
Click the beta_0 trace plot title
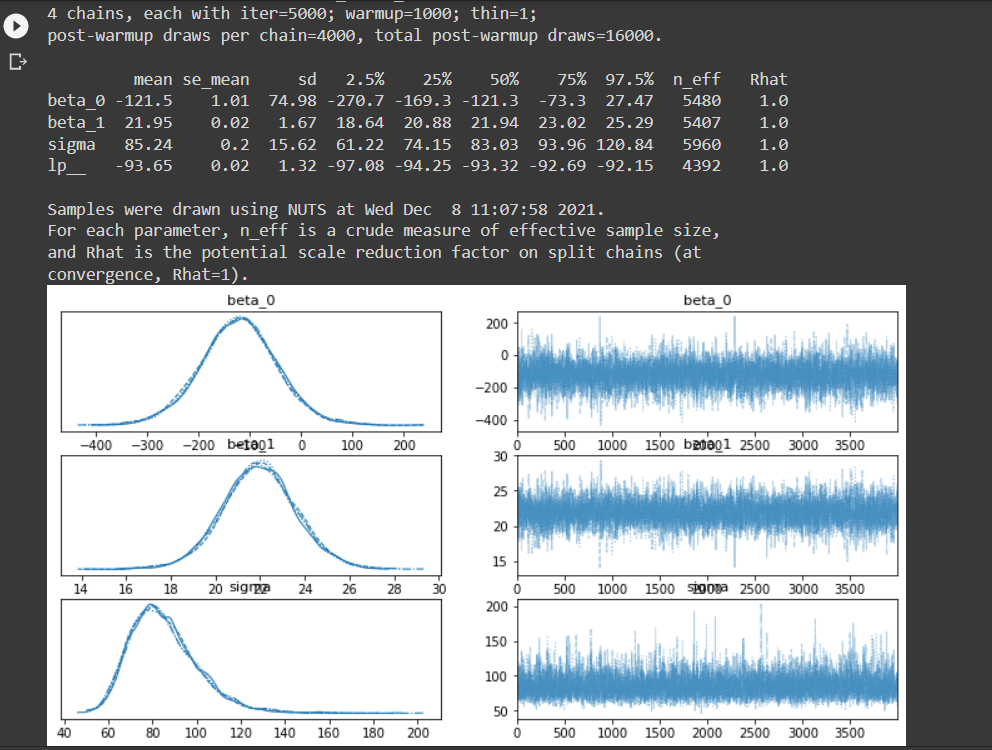(x=707, y=301)
